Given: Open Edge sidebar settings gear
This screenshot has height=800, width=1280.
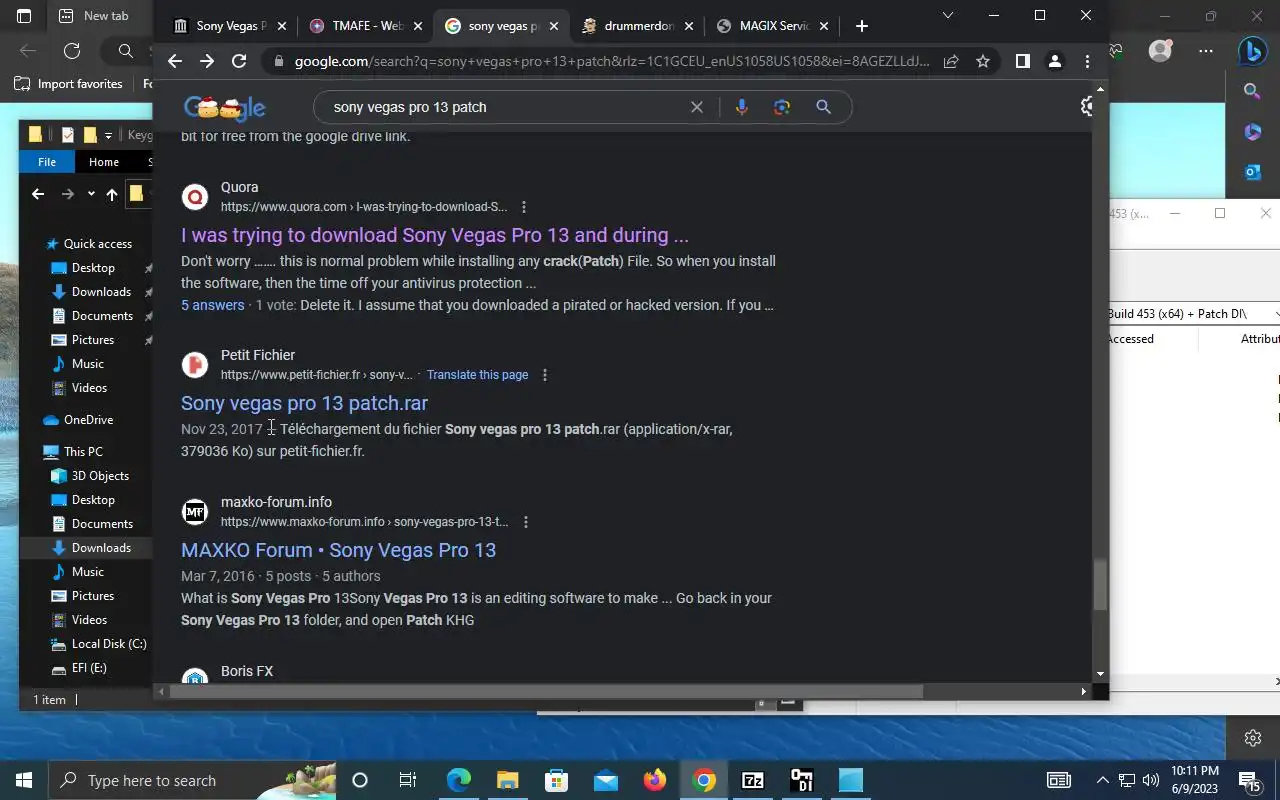Looking at the screenshot, I should 1253,738.
